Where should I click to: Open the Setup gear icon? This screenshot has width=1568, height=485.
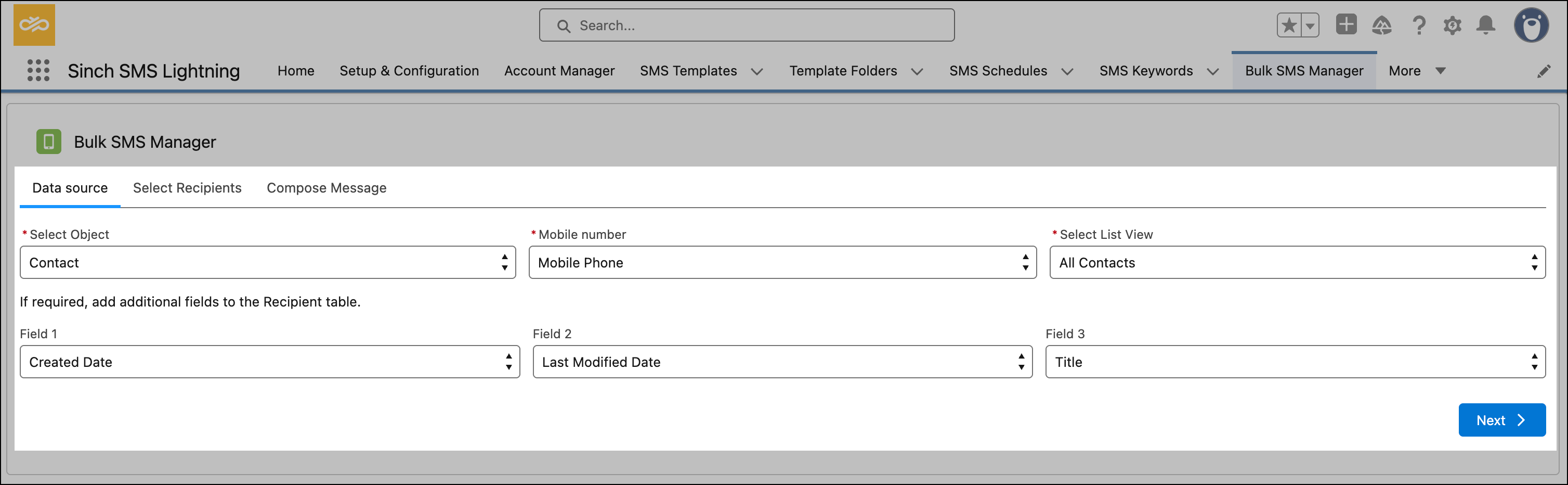(x=1453, y=25)
